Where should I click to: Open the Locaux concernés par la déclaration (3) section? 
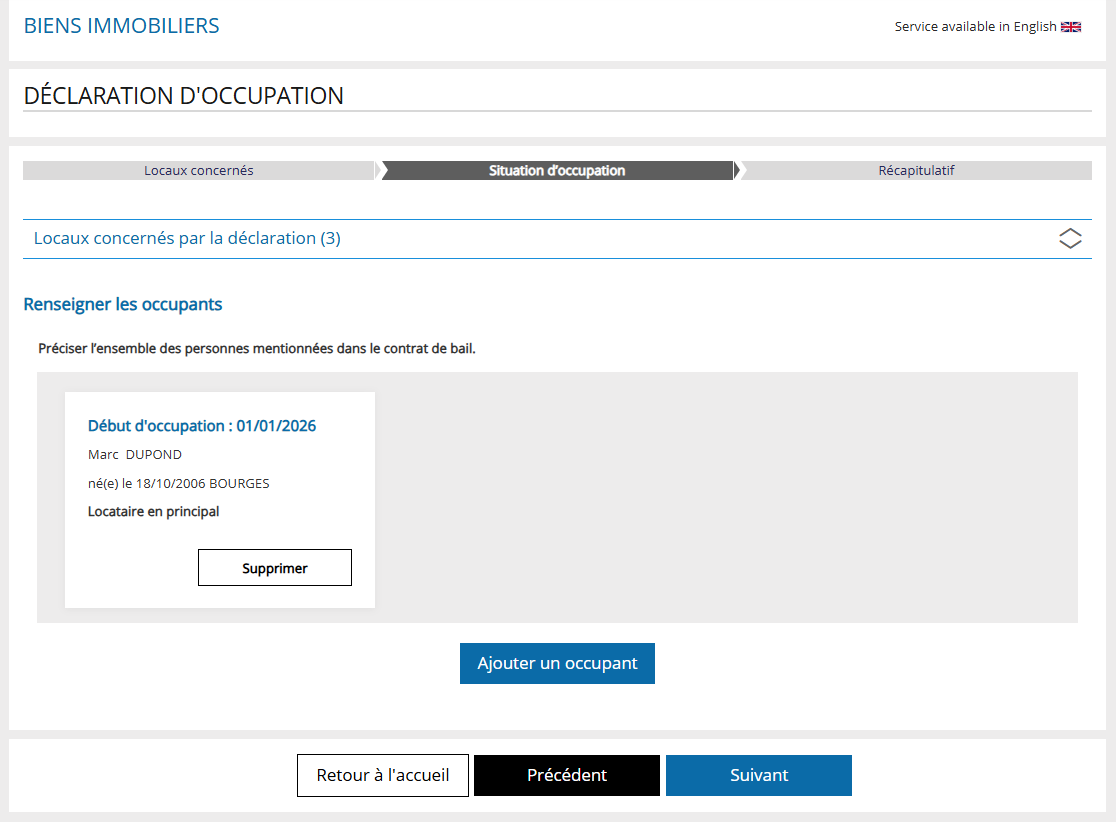pyautogui.click(x=557, y=238)
